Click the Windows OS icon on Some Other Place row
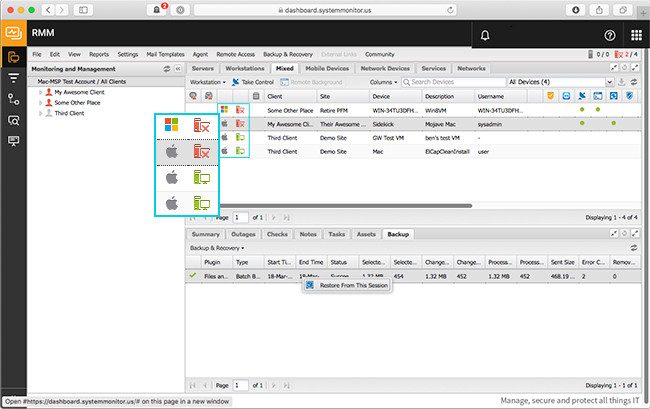 pyautogui.click(x=224, y=110)
